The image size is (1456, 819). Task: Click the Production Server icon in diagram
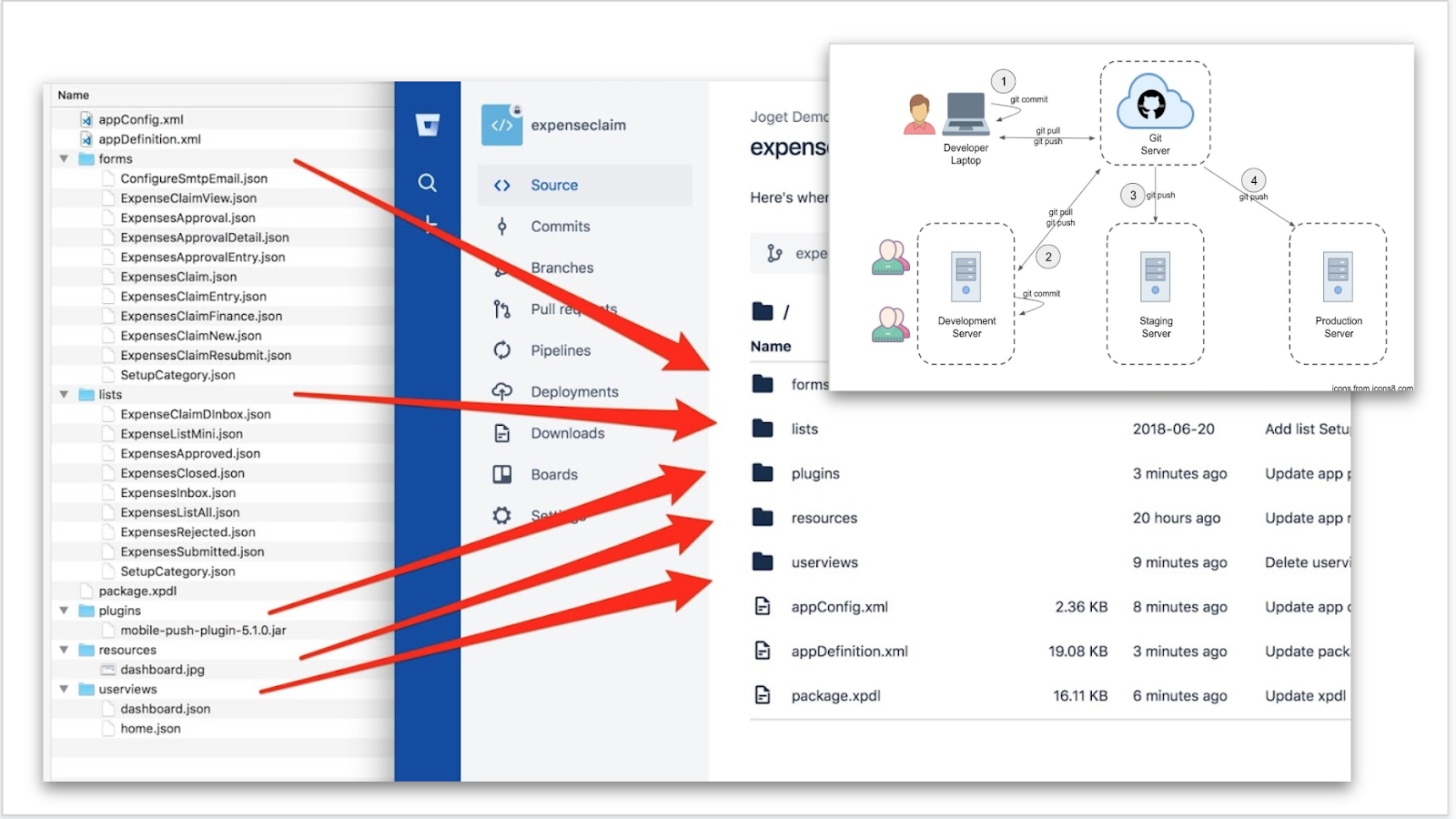click(1338, 278)
